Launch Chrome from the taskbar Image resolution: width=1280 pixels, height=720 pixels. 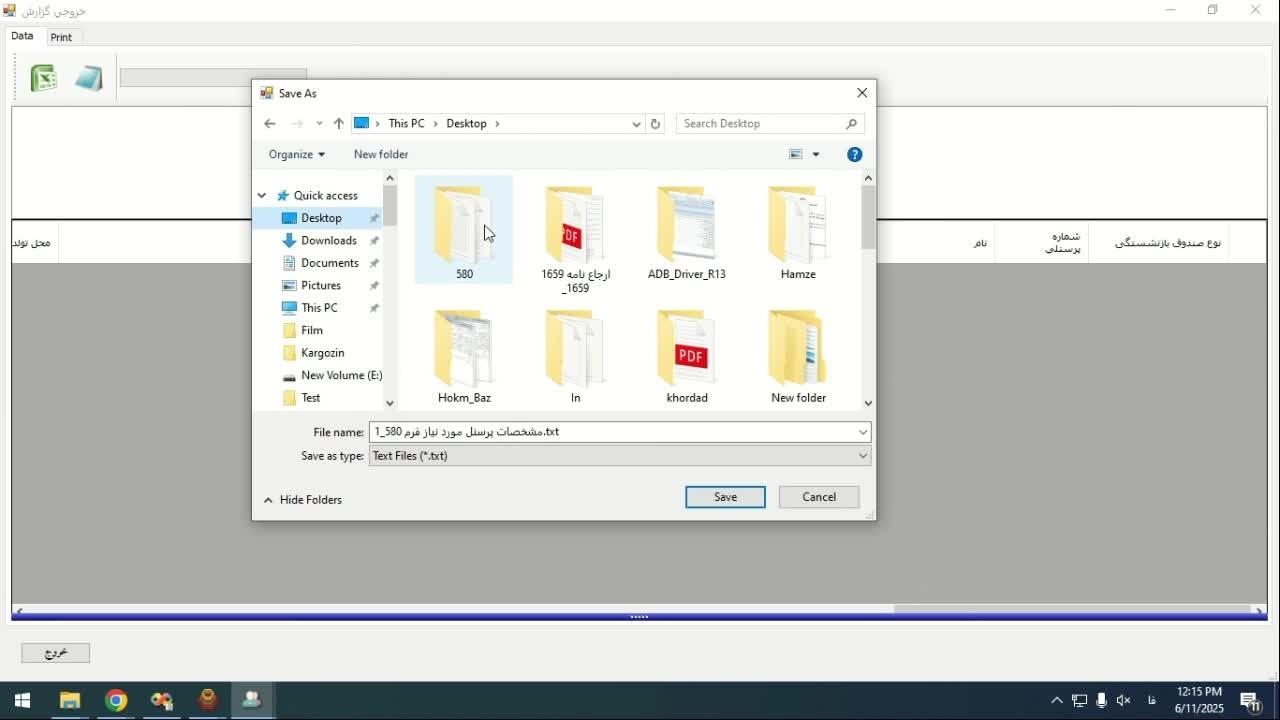[116, 700]
